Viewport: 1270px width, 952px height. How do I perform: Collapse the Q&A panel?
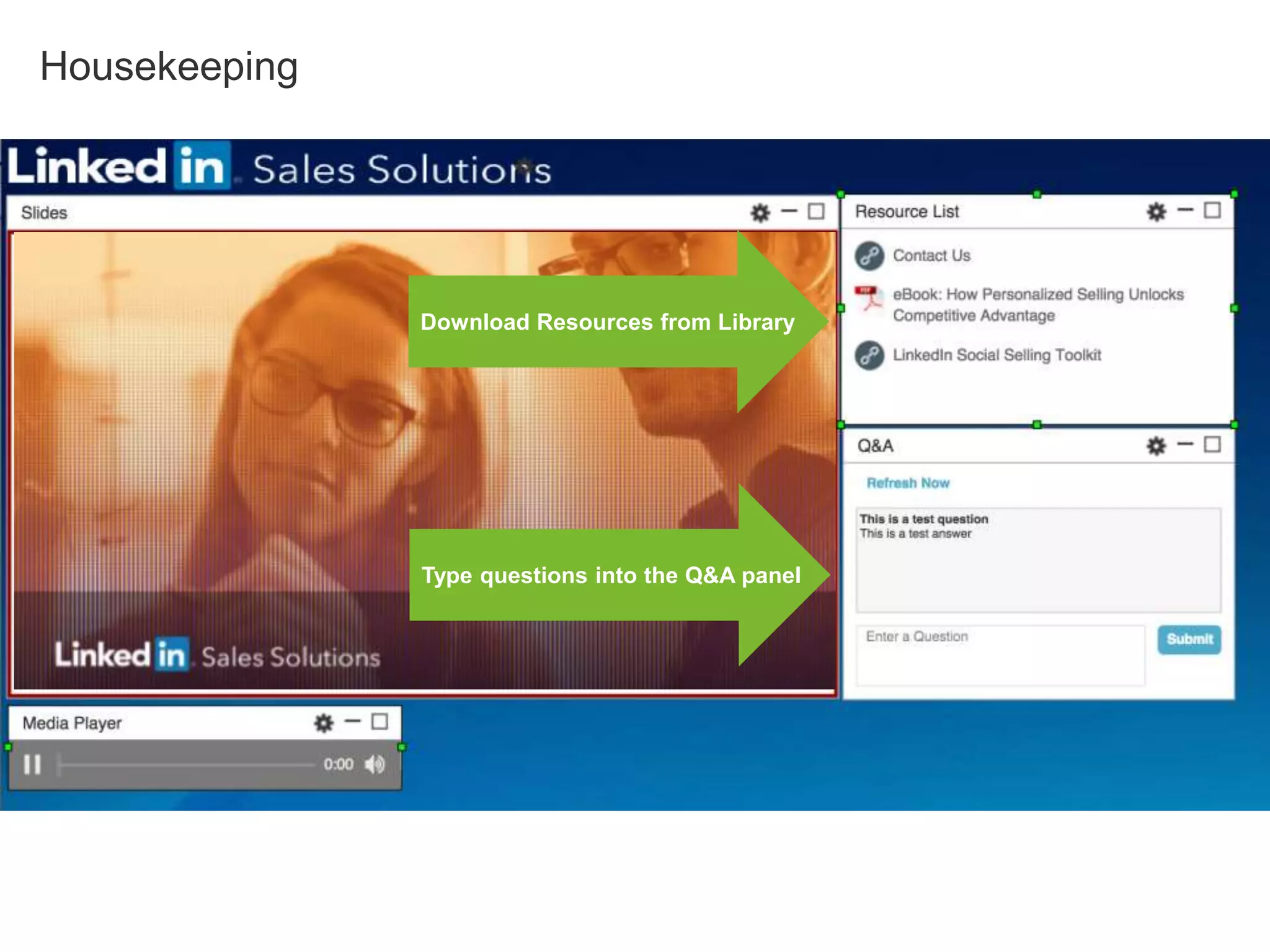[x=1185, y=444]
